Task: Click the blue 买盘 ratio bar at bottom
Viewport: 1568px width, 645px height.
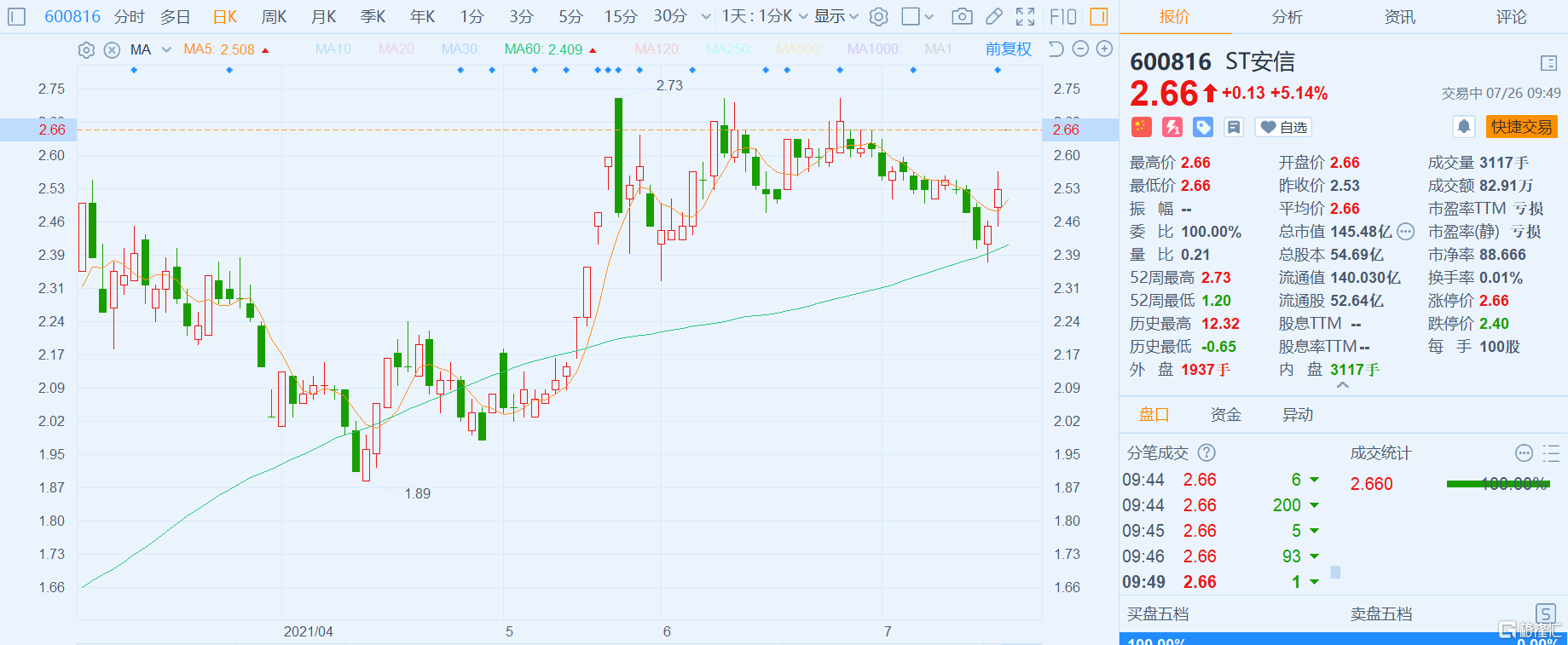Action: pyautogui.click(x=1343, y=639)
